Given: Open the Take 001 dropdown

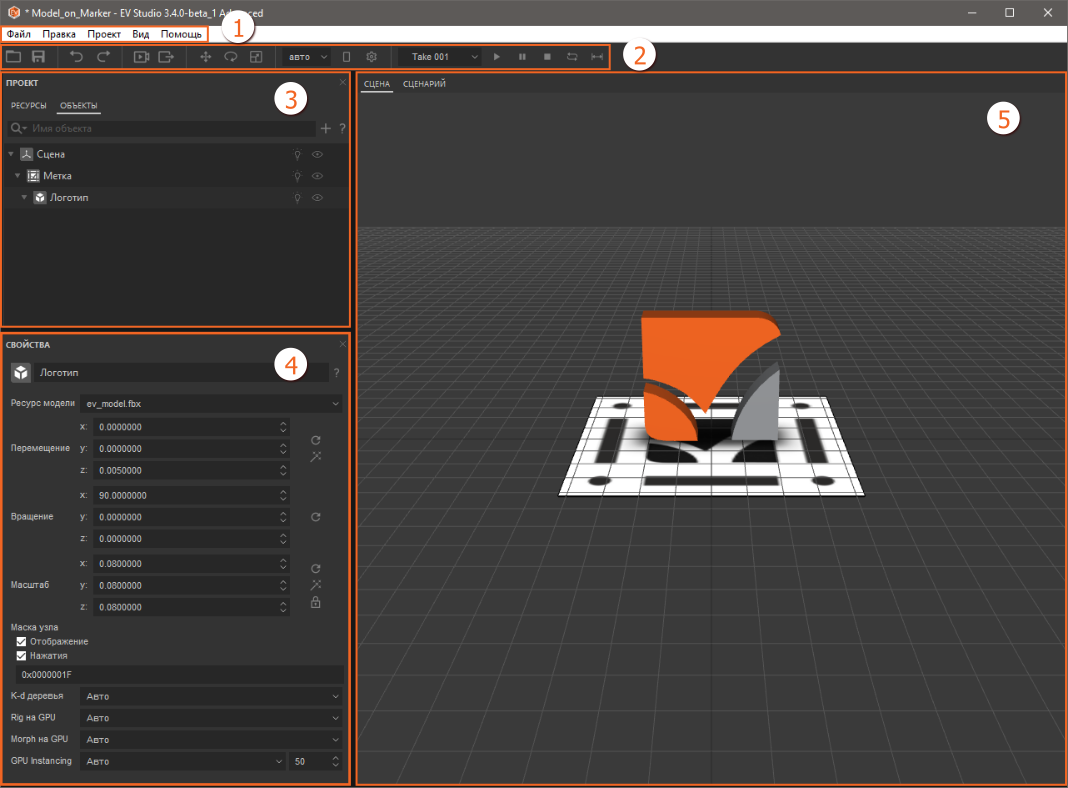Looking at the screenshot, I should tap(440, 57).
